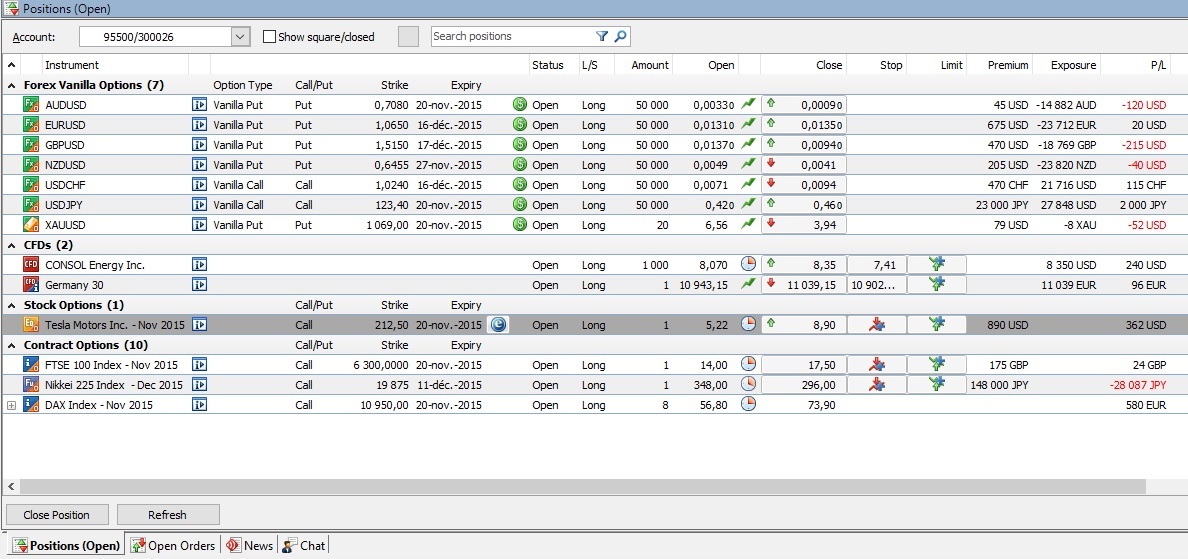Collapse Forex Vanilla Options group
The height and width of the screenshot is (559, 1188).
point(11,86)
